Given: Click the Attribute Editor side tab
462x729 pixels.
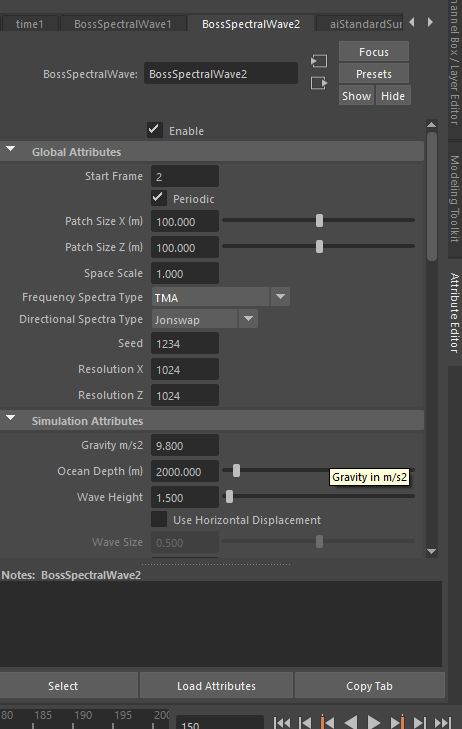Looking at the screenshot, I should (x=454, y=313).
